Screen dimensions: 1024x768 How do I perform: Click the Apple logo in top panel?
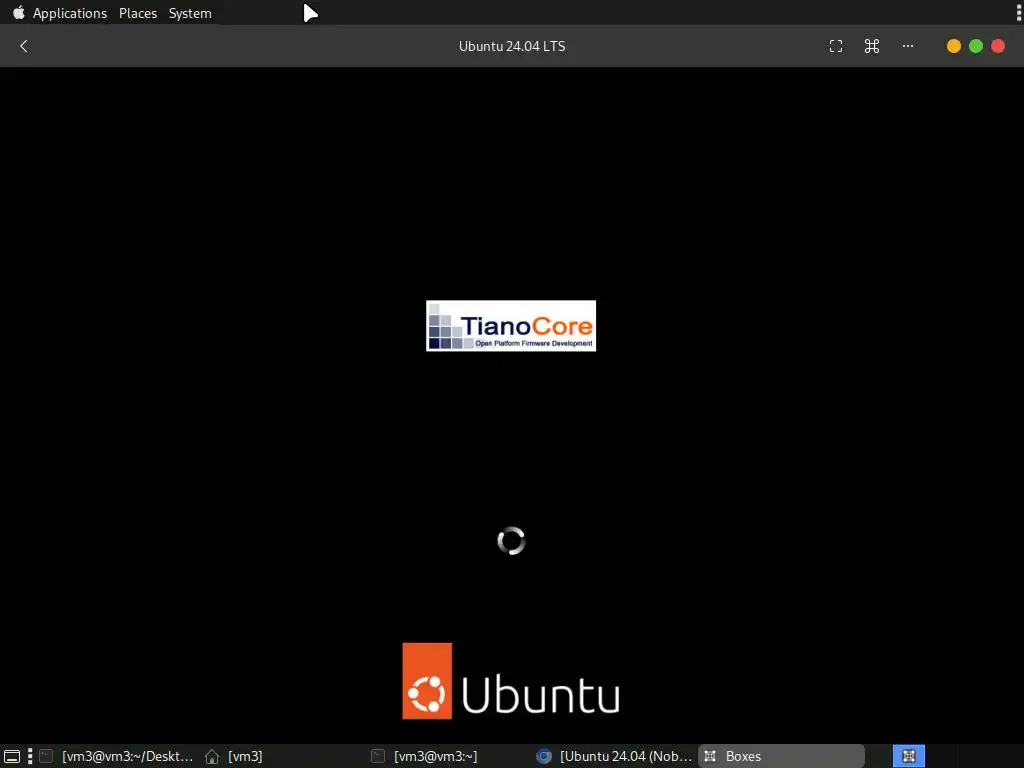click(x=18, y=12)
